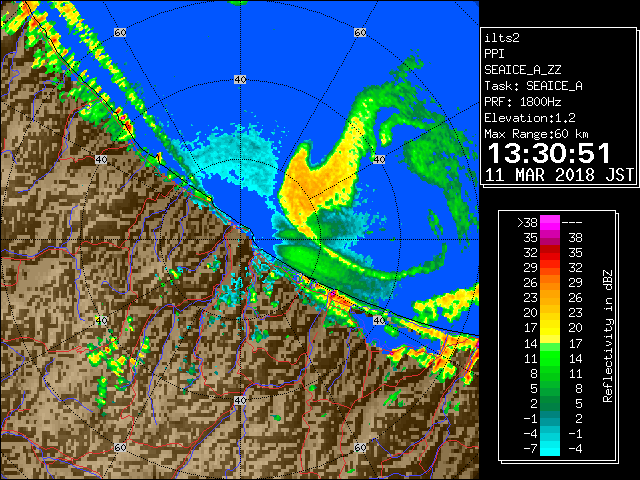Click the radar site name 'ilts2'
Screen dimensions: 640x480
point(502,38)
